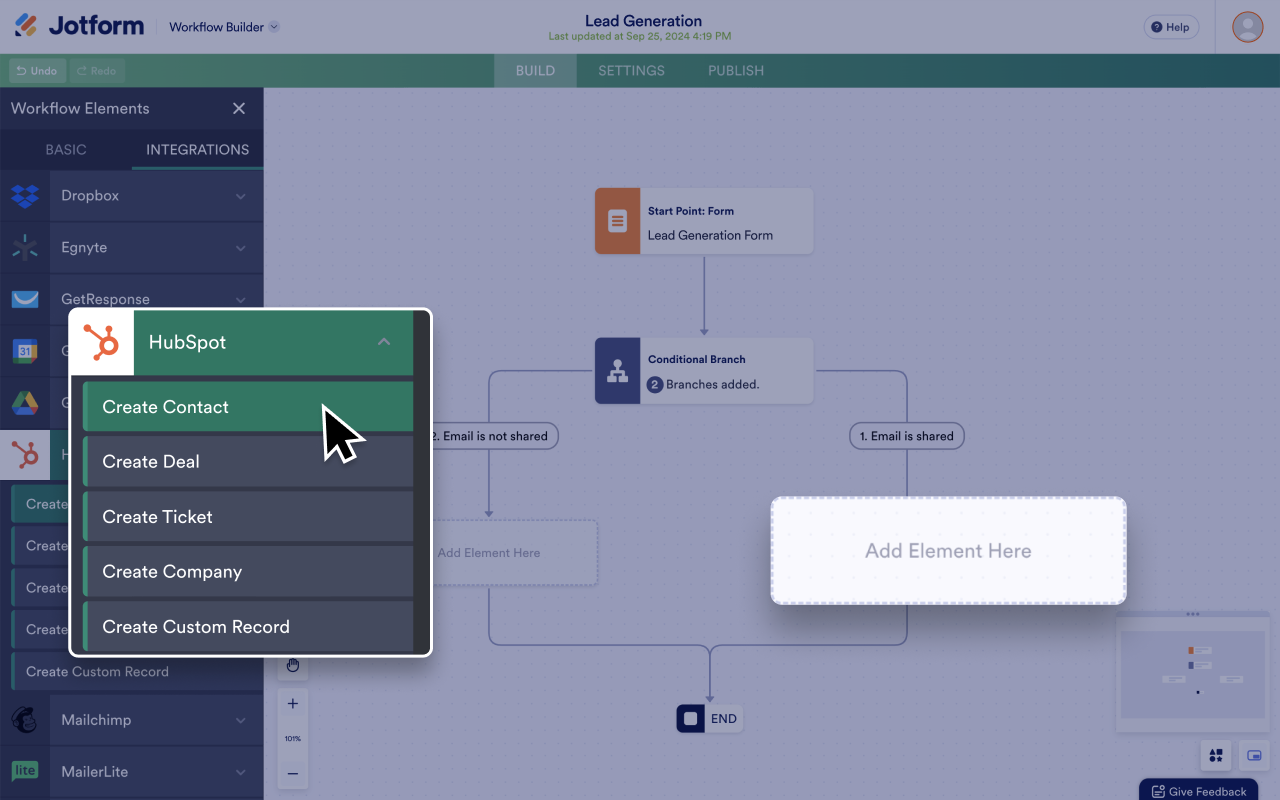
Task: Click the HubSpot logo in enlarged popup
Action: coord(102,342)
